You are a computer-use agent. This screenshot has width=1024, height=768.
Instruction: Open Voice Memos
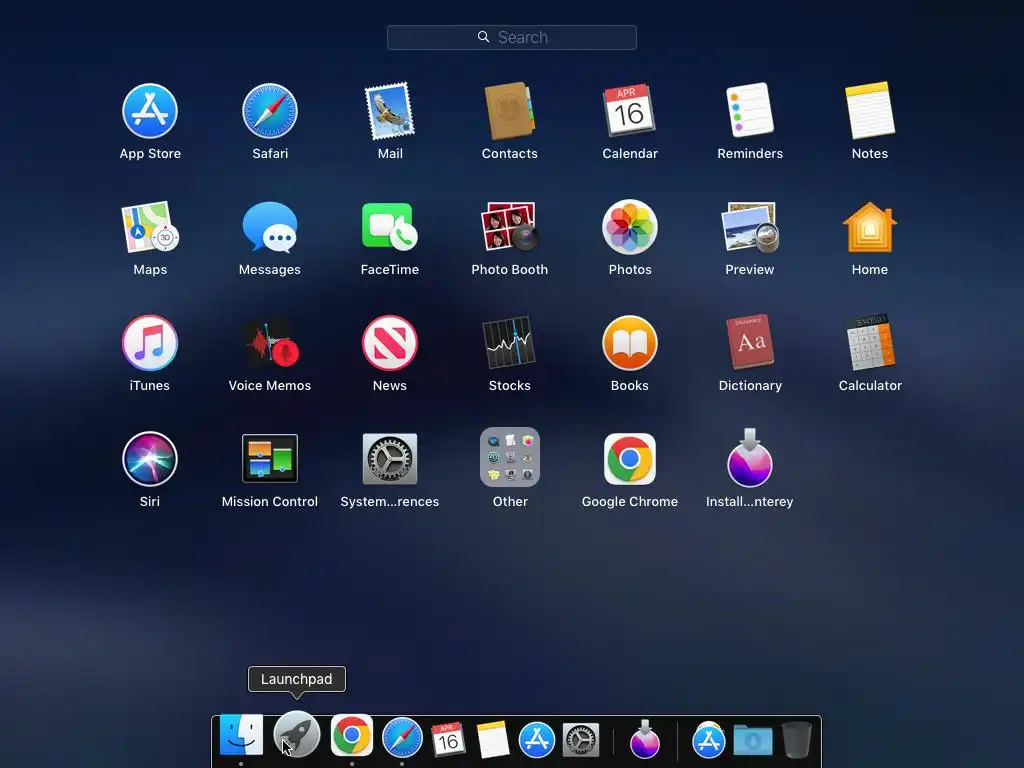coord(270,344)
